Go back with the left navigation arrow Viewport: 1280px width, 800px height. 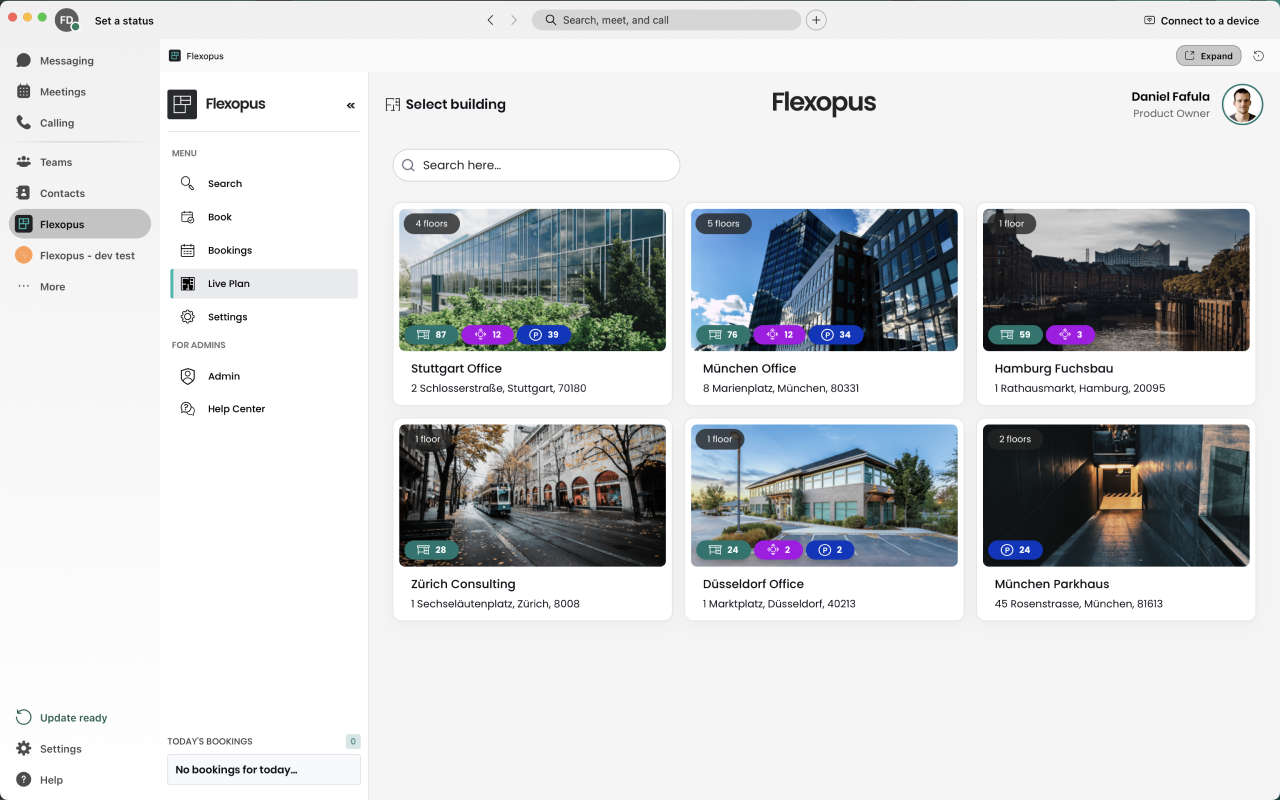(490, 20)
